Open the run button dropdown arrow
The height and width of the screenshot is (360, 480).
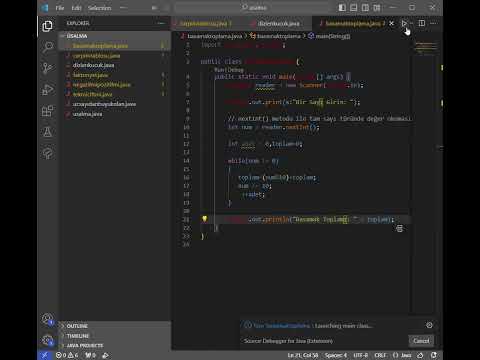coord(412,23)
